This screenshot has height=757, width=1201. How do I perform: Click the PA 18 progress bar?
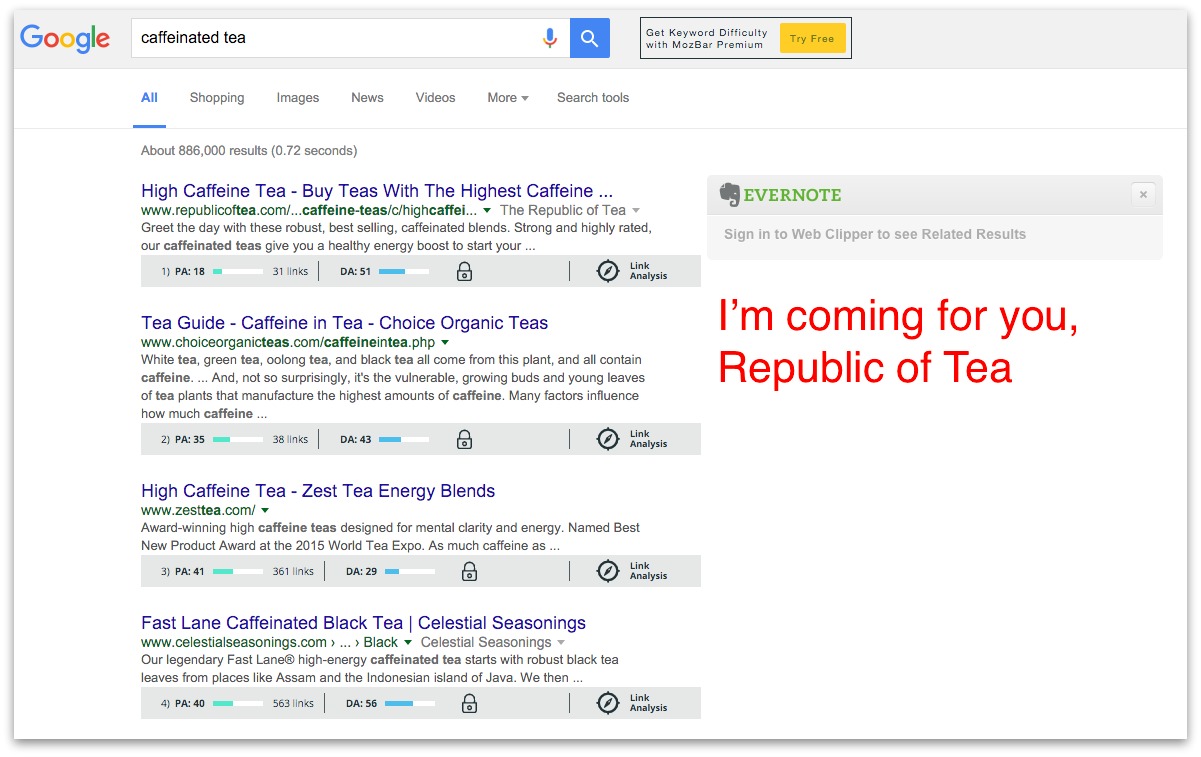(x=238, y=271)
